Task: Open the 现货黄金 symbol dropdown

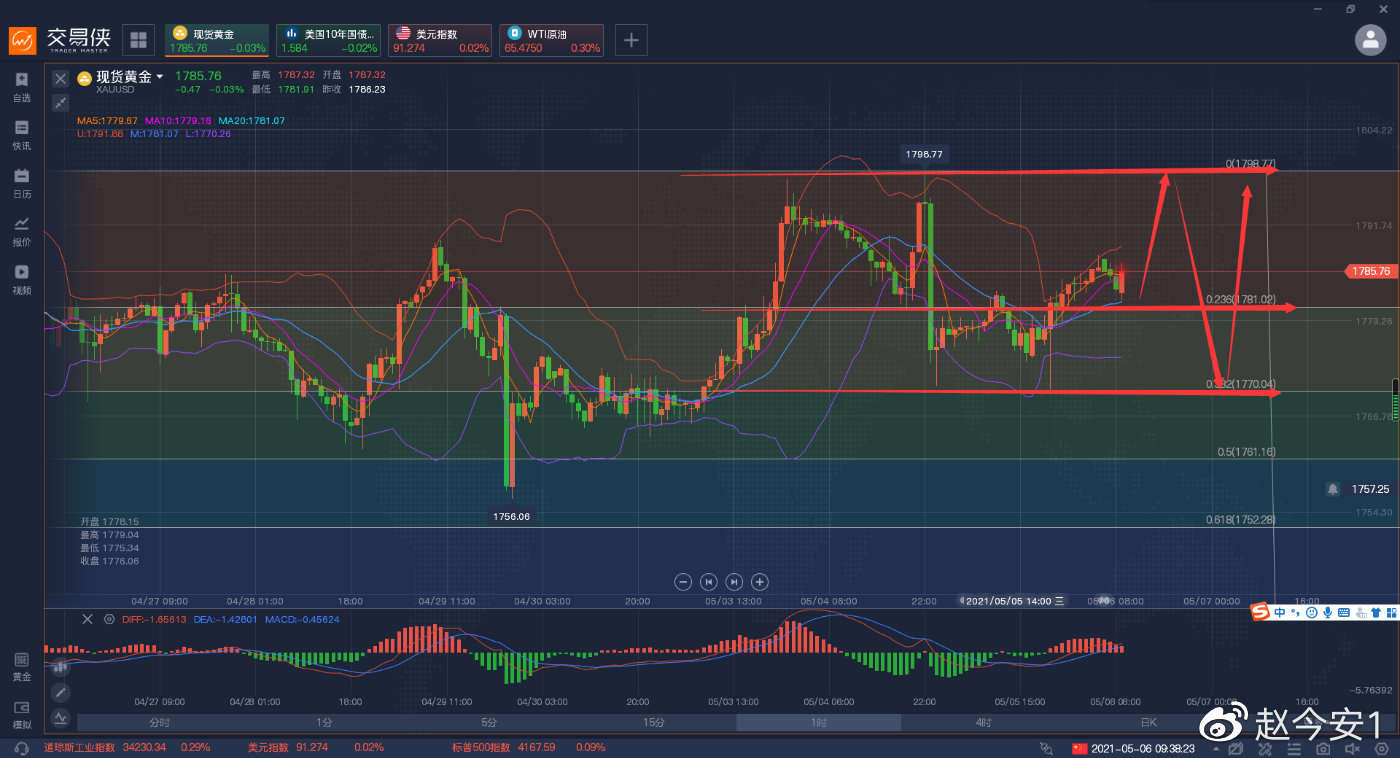Action: [159, 77]
